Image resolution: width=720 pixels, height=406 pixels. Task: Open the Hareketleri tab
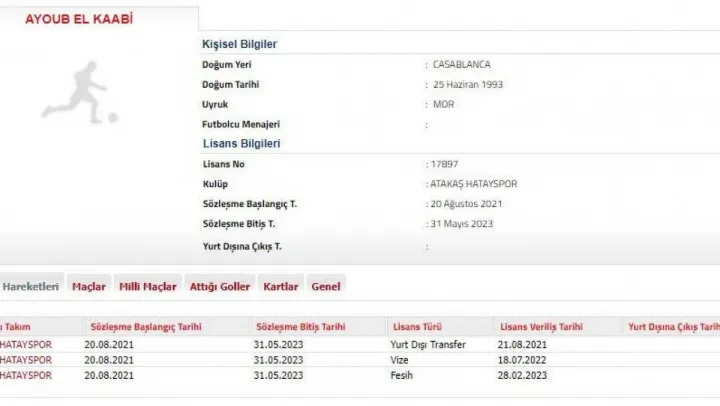(32, 286)
